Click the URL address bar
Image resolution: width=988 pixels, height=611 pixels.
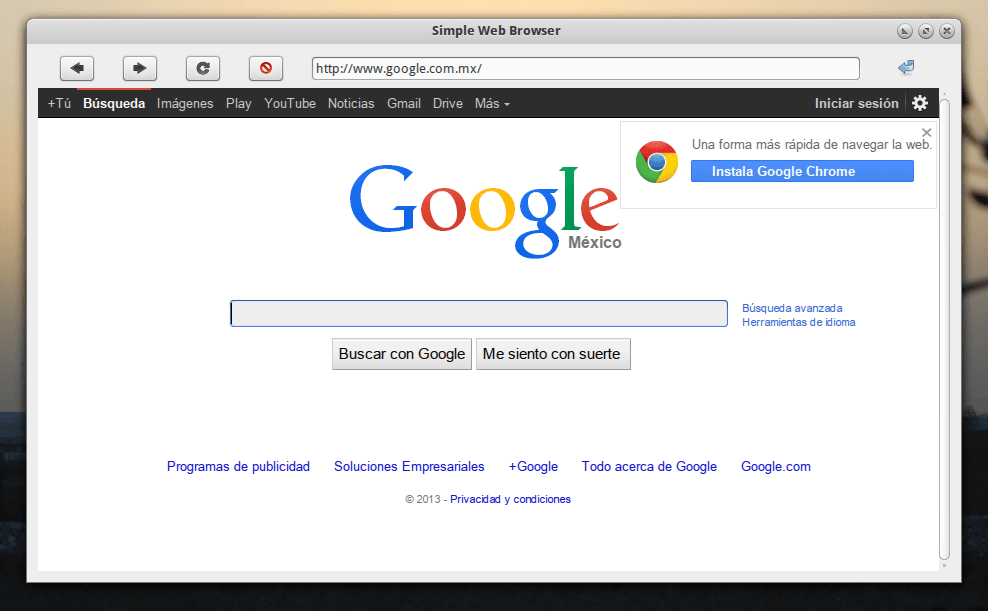click(x=585, y=68)
